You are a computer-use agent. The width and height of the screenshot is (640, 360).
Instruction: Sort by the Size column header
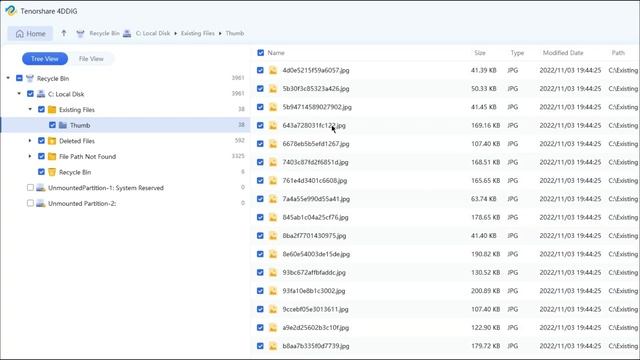[x=480, y=53]
